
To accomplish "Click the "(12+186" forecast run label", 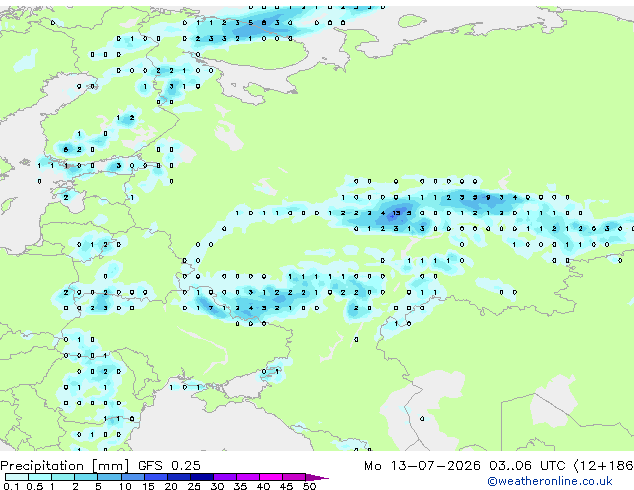I will [x=603, y=466].
